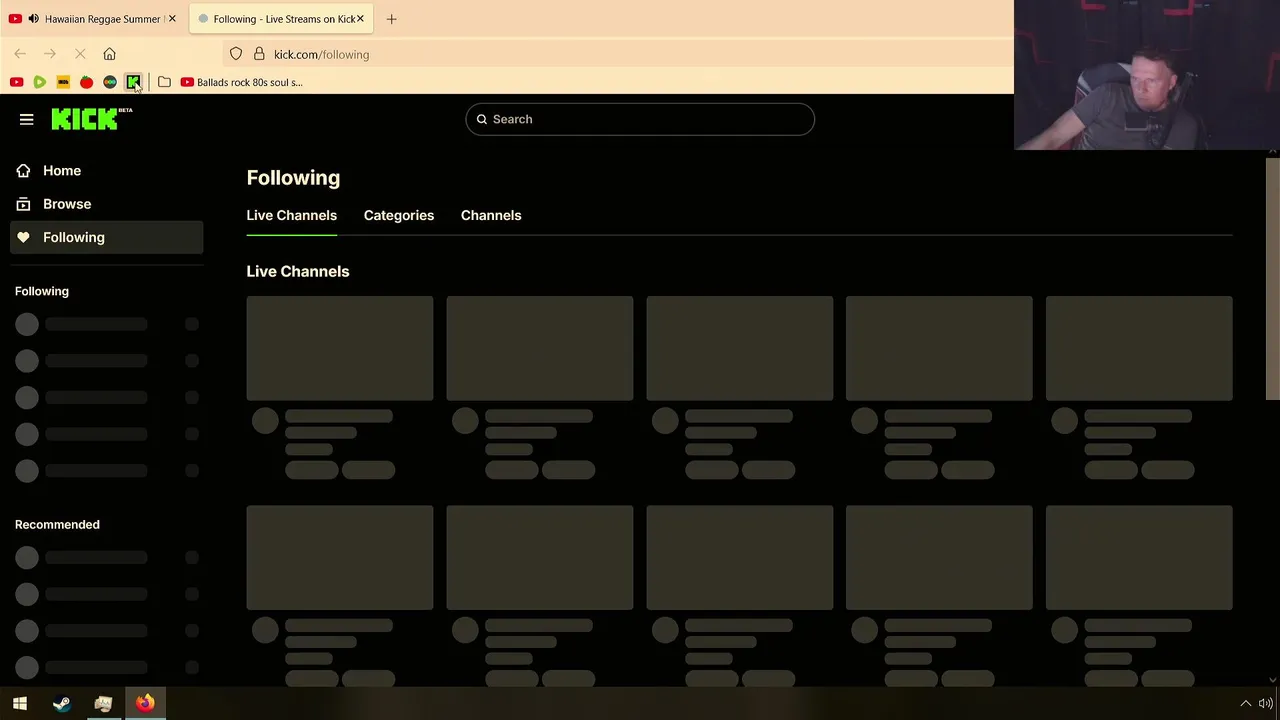The height and width of the screenshot is (720, 1280).
Task: Open the third taskbar application icon
Action: pyautogui.click(x=103, y=703)
